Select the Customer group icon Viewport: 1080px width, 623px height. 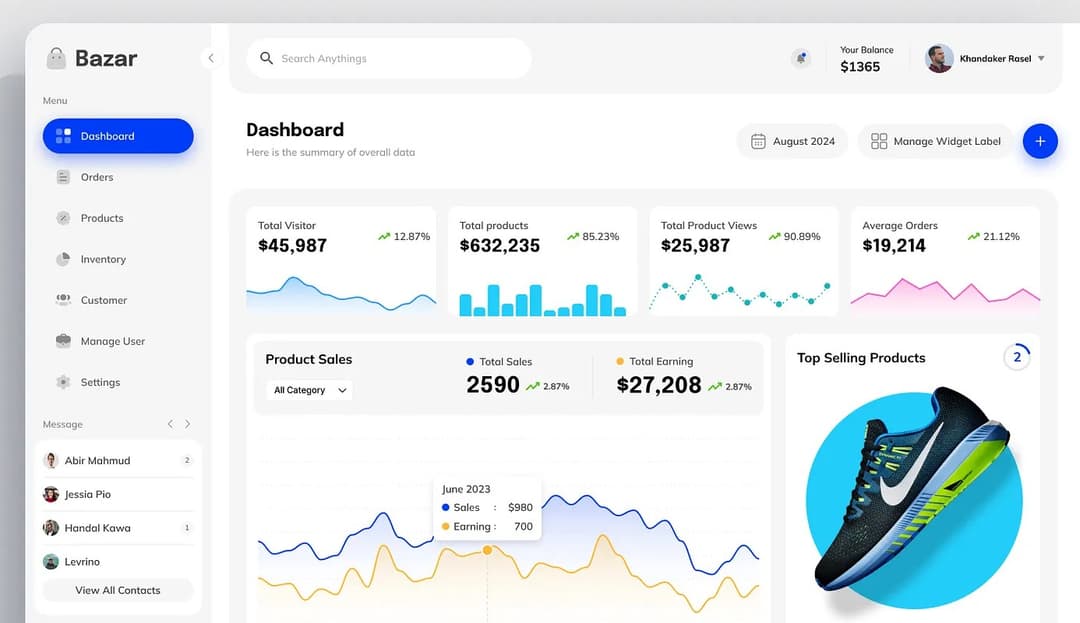click(x=62, y=300)
